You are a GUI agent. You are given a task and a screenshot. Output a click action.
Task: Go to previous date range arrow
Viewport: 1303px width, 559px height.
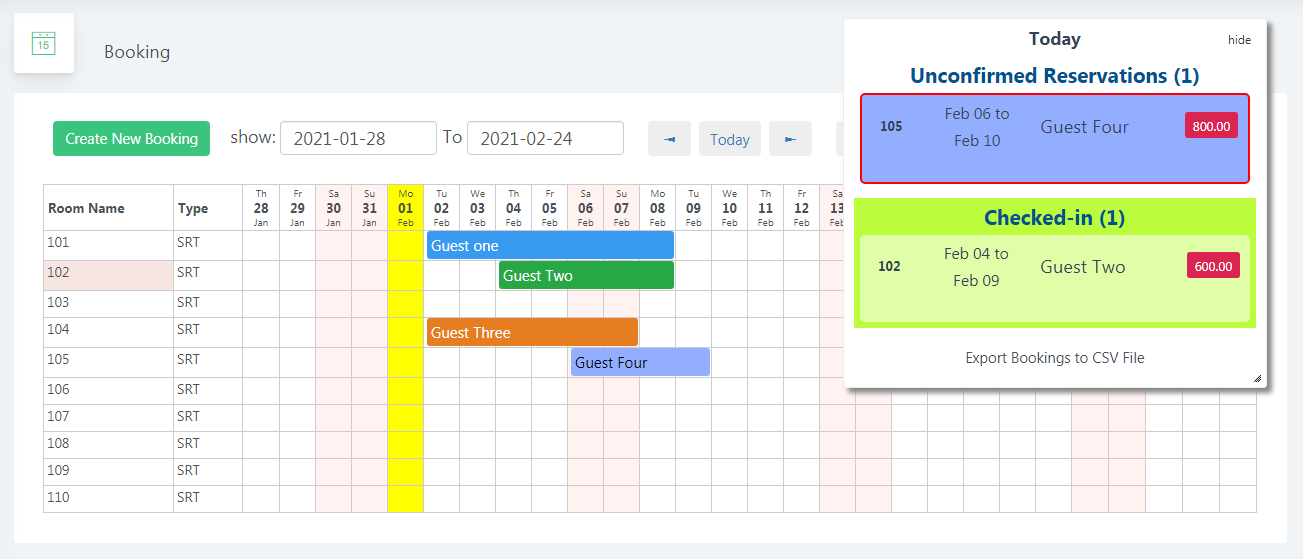(669, 139)
